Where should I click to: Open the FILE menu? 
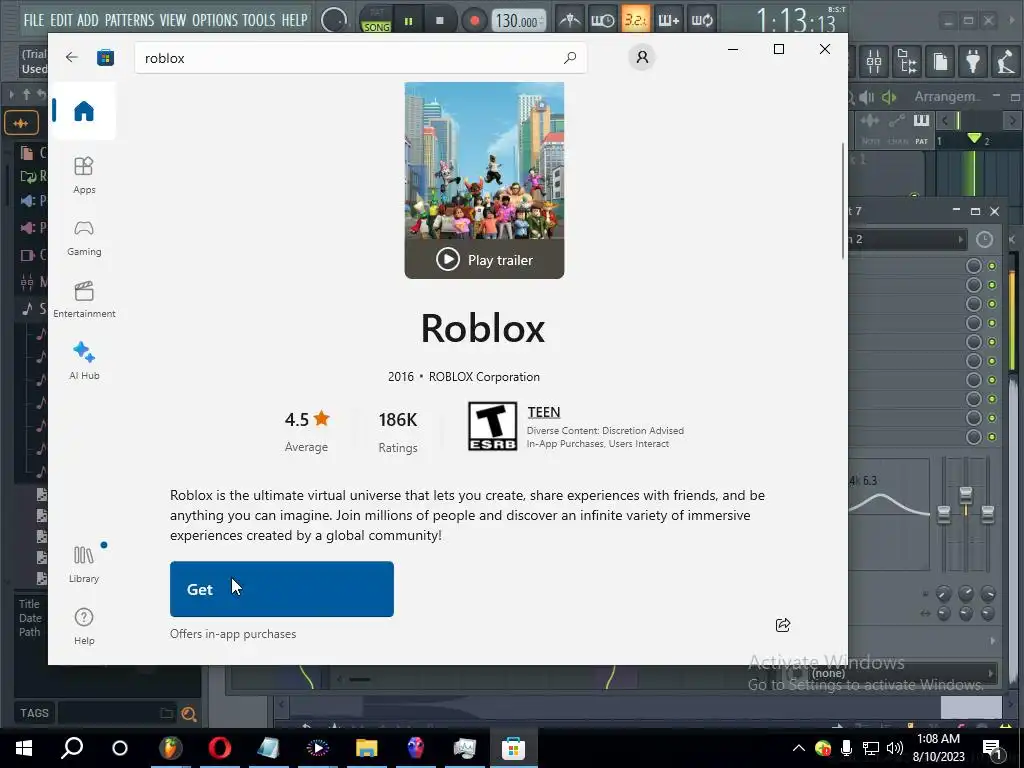pyautogui.click(x=33, y=20)
